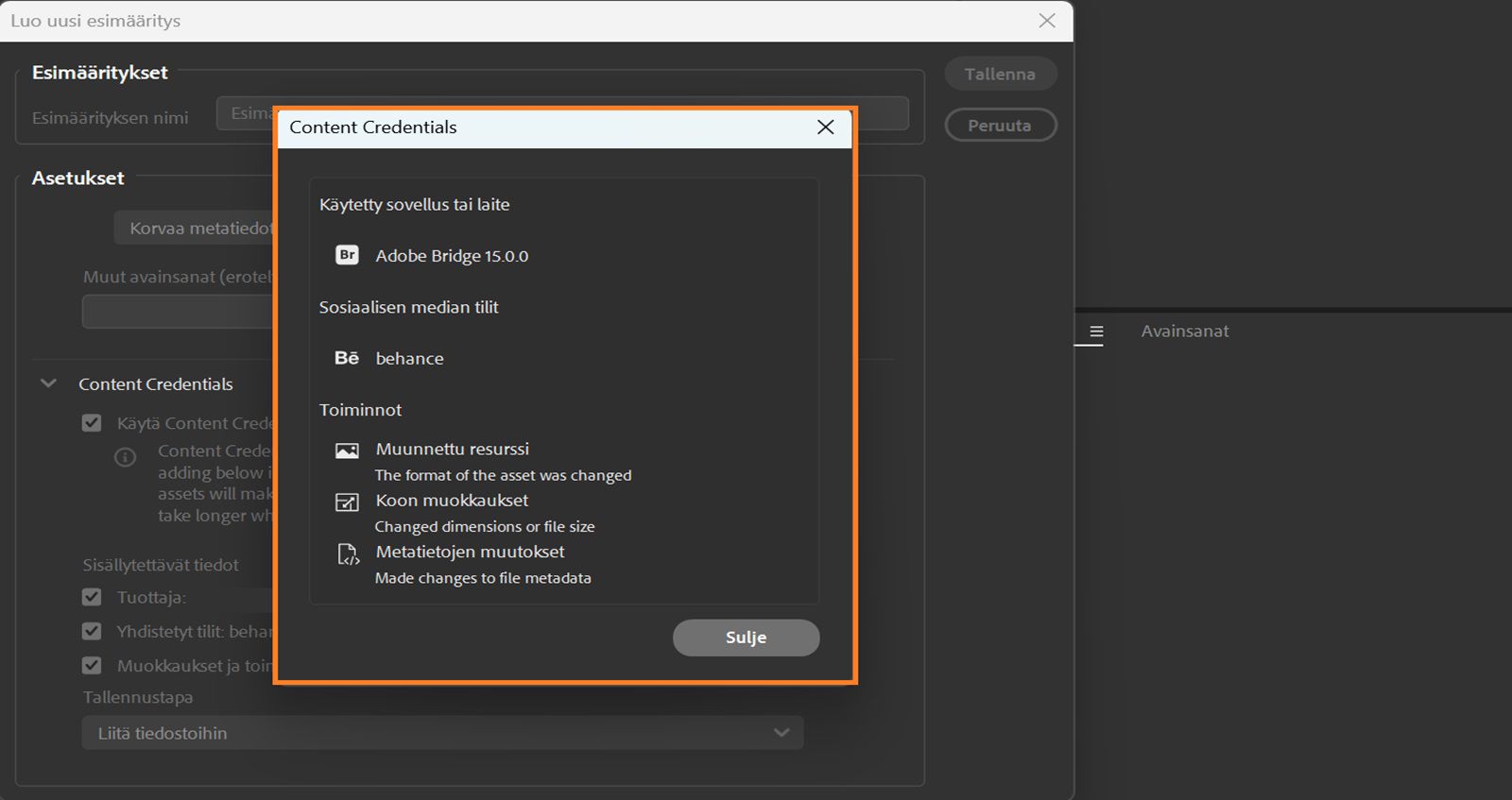Click the Koon muokkaukset action title
This screenshot has width=1512, height=800.
coord(452,501)
